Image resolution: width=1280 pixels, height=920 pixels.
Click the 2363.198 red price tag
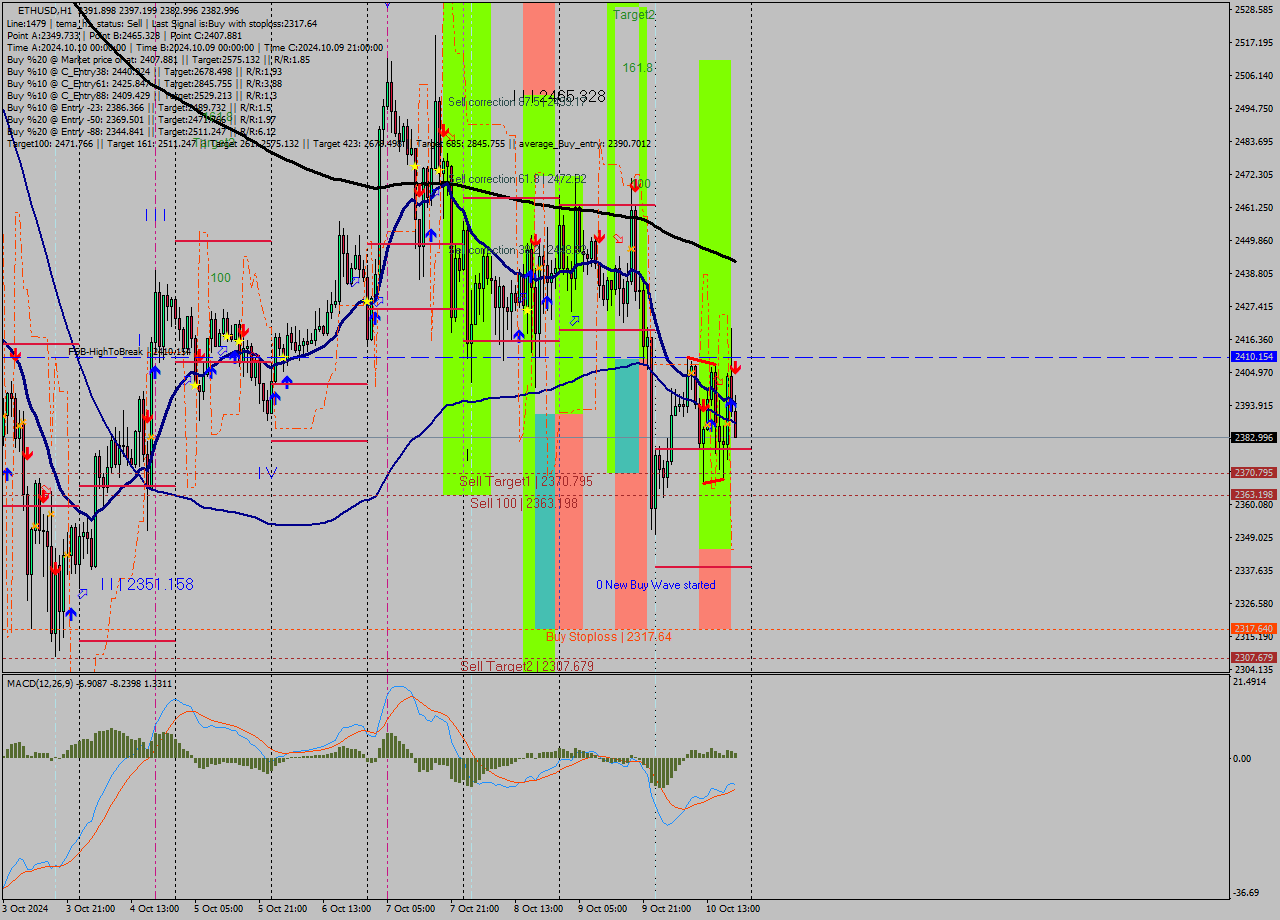click(x=1254, y=495)
